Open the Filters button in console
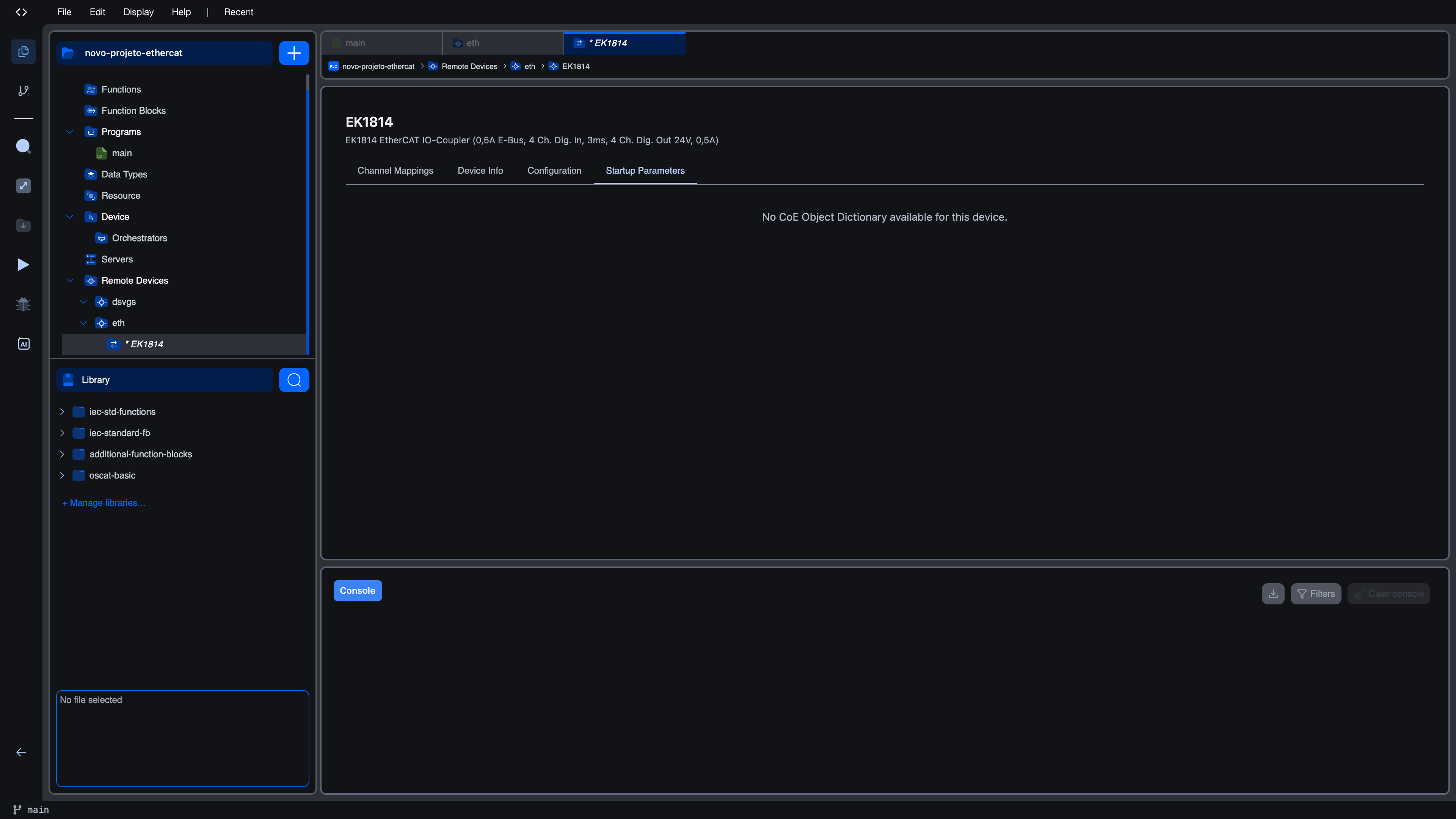The image size is (1456, 819). [1316, 593]
